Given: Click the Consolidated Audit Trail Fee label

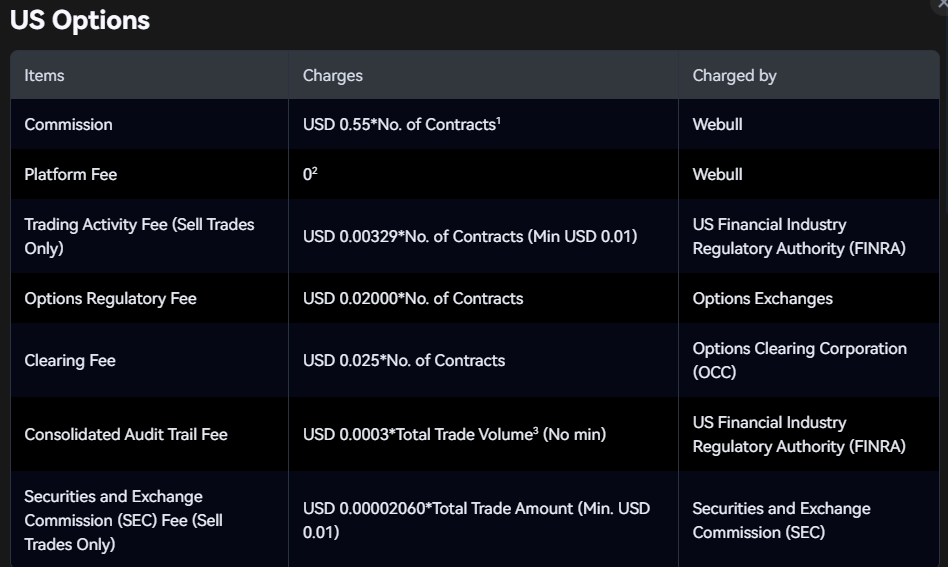Looking at the screenshot, I should [126, 435].
